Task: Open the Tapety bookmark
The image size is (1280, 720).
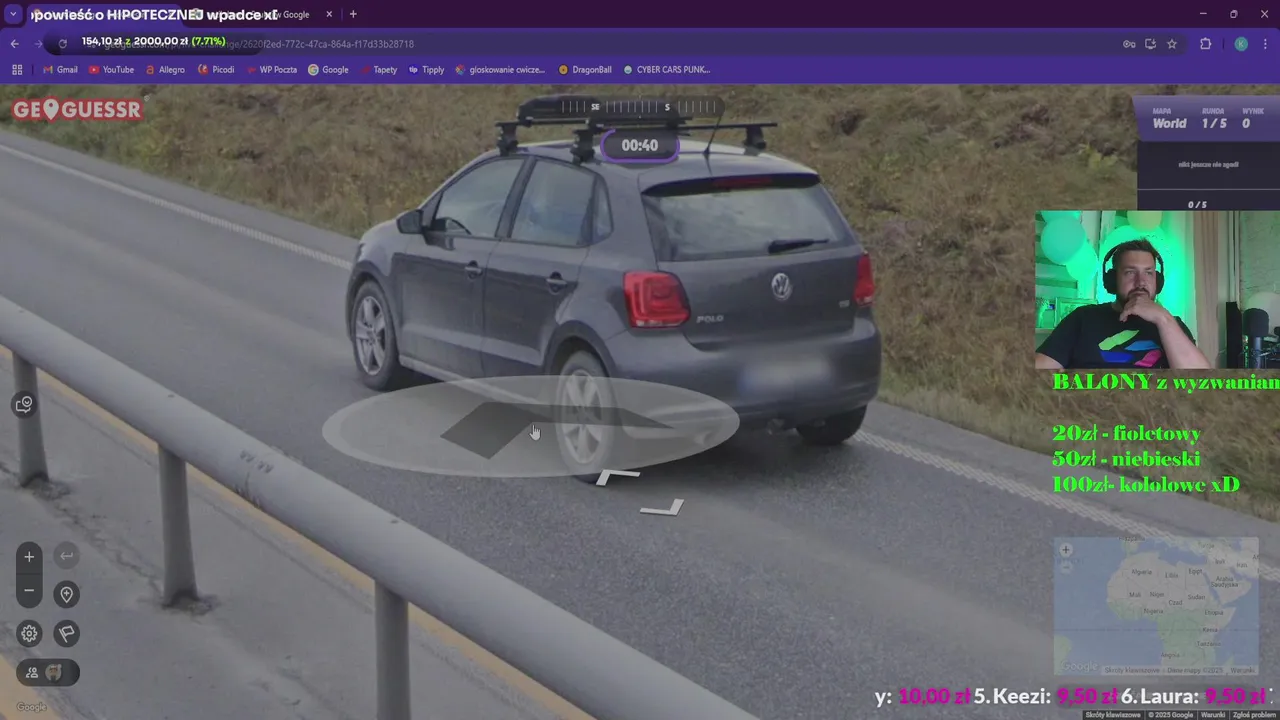Action: pyautogui.click(x=378, y=70)
